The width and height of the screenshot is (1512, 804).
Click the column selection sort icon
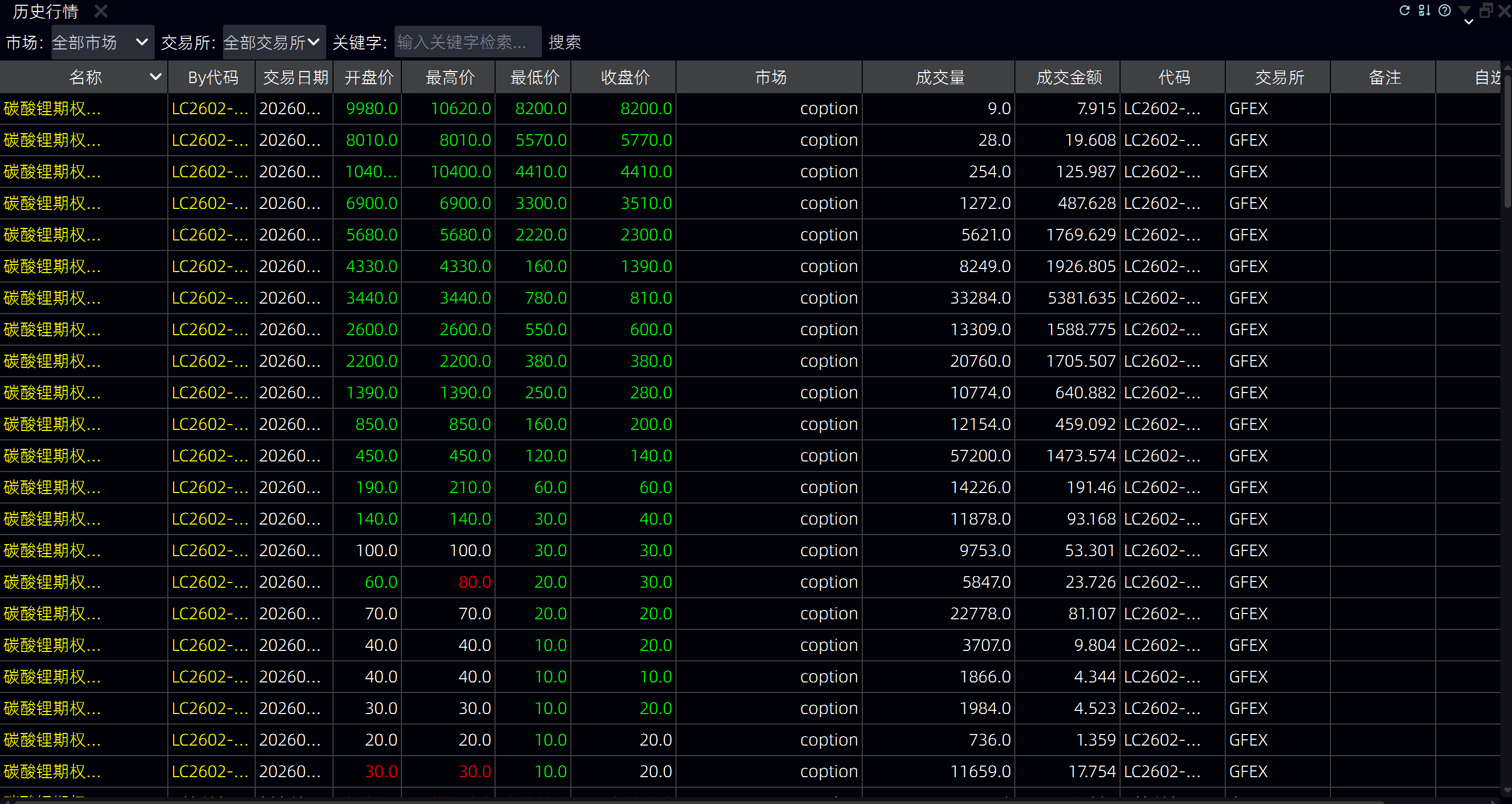point(1425,10)
